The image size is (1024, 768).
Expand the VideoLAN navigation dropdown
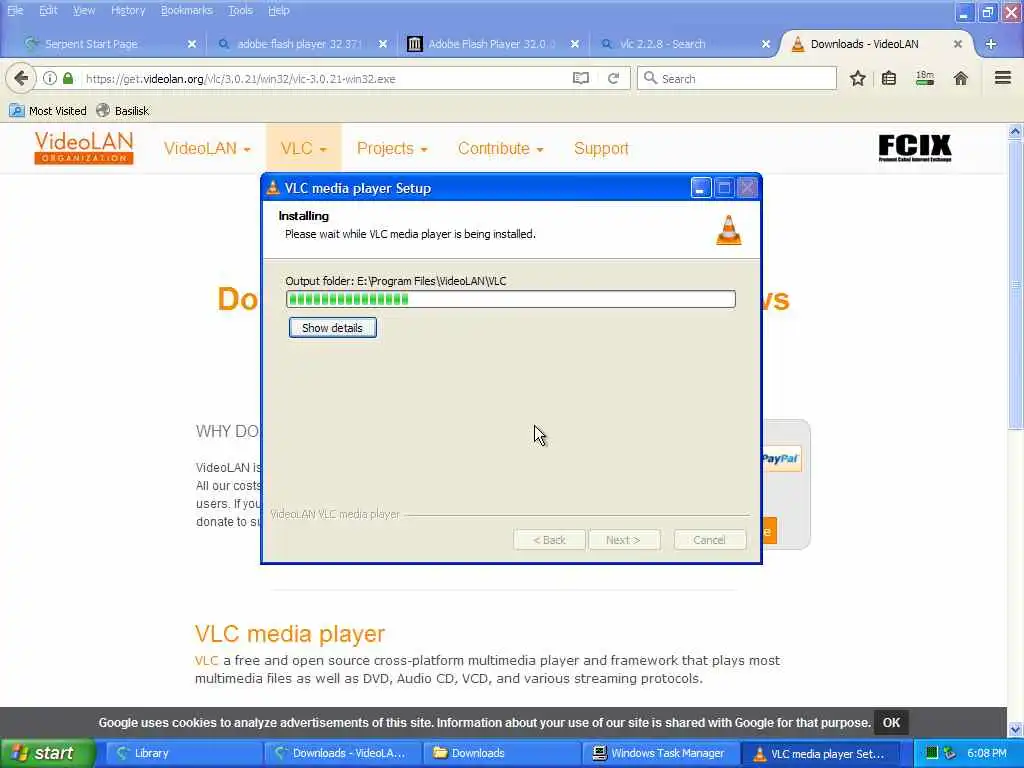tap(207, 148)
